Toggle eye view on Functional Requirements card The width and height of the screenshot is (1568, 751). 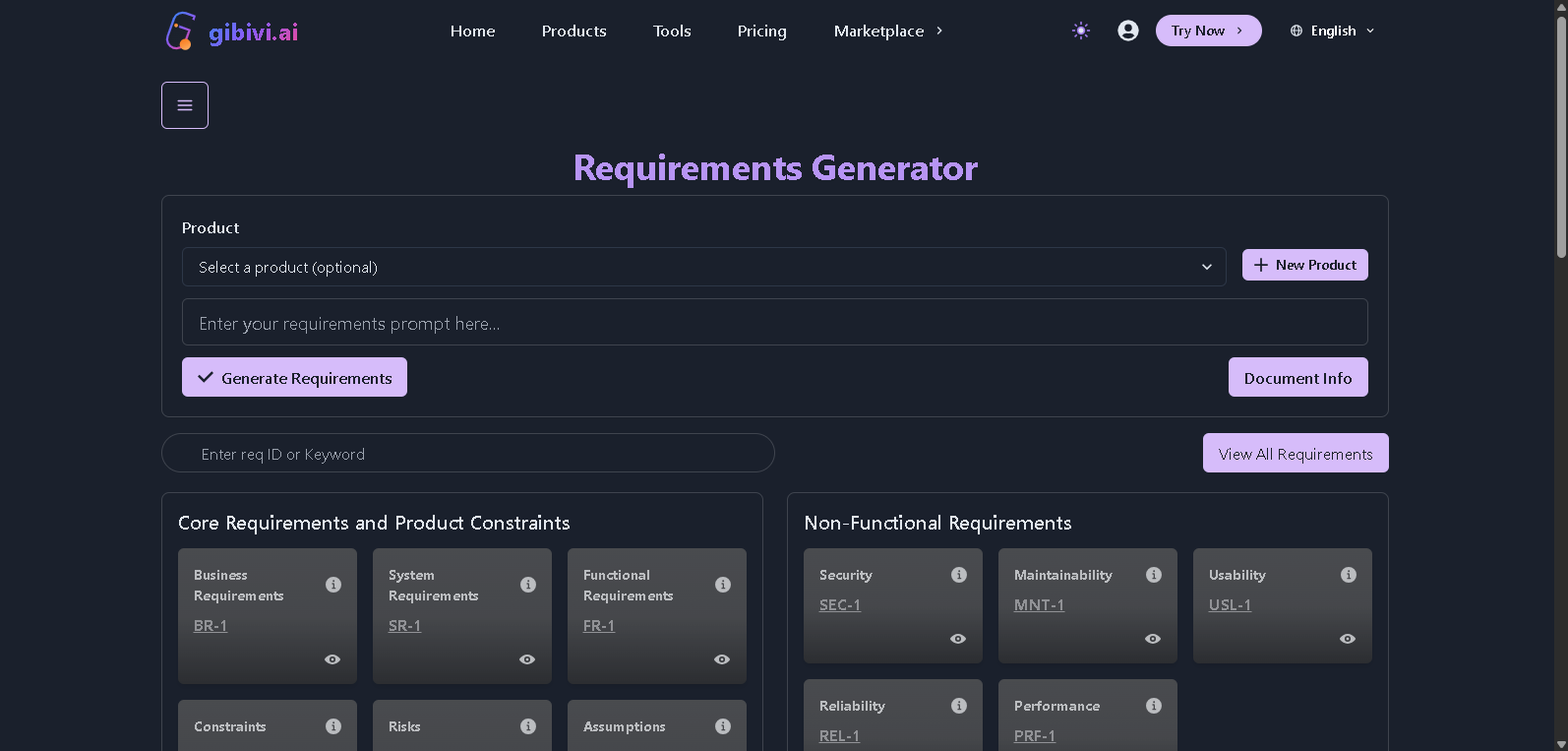(x=722, y=659)
